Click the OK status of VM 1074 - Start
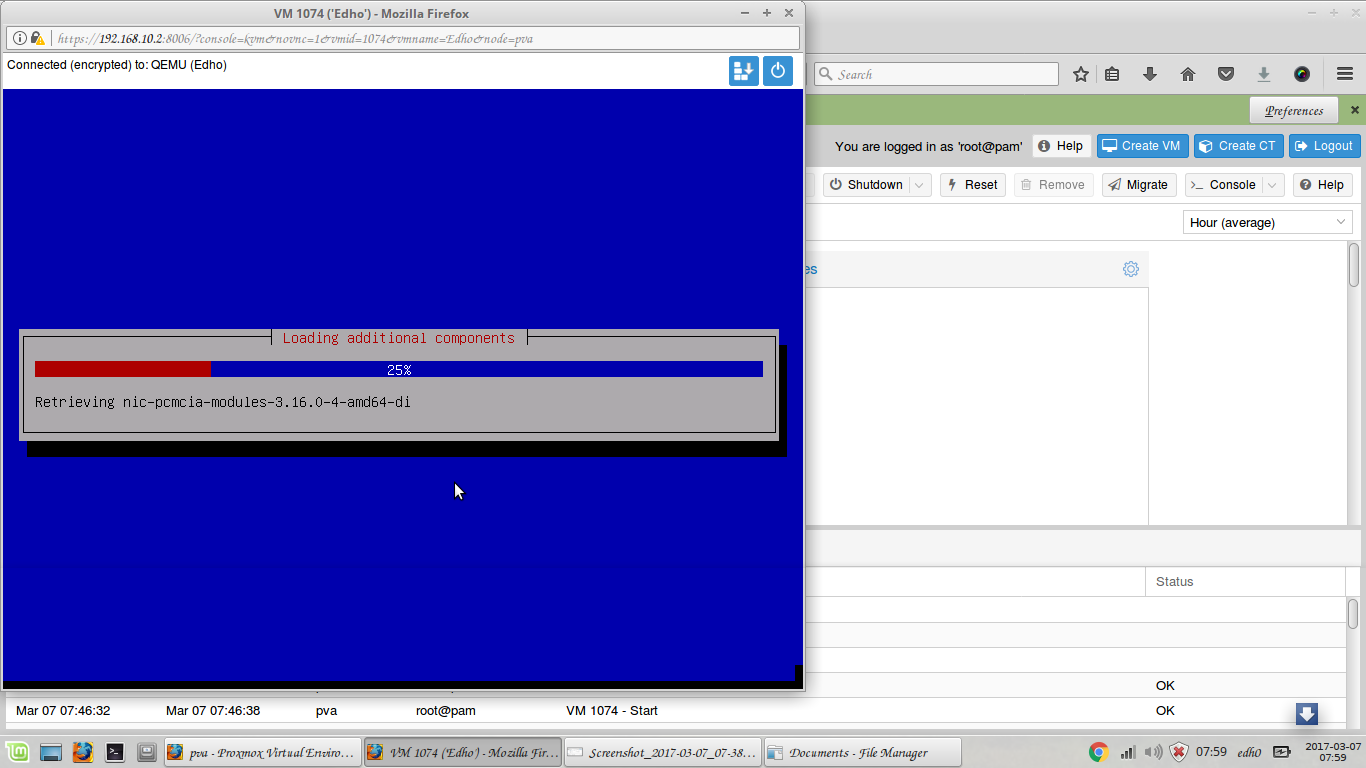Image resolution: width=1366 pixels, height=768 pixels. click(x=1165, y=711)
